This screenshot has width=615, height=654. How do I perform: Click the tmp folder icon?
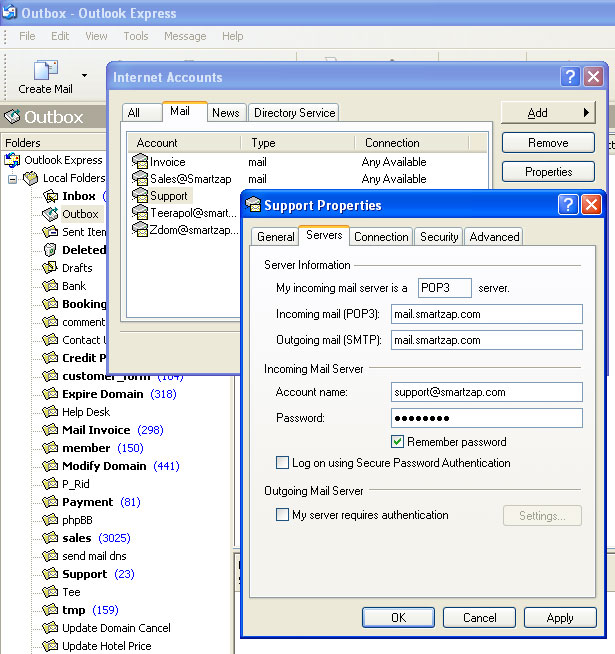coord(50,610)
